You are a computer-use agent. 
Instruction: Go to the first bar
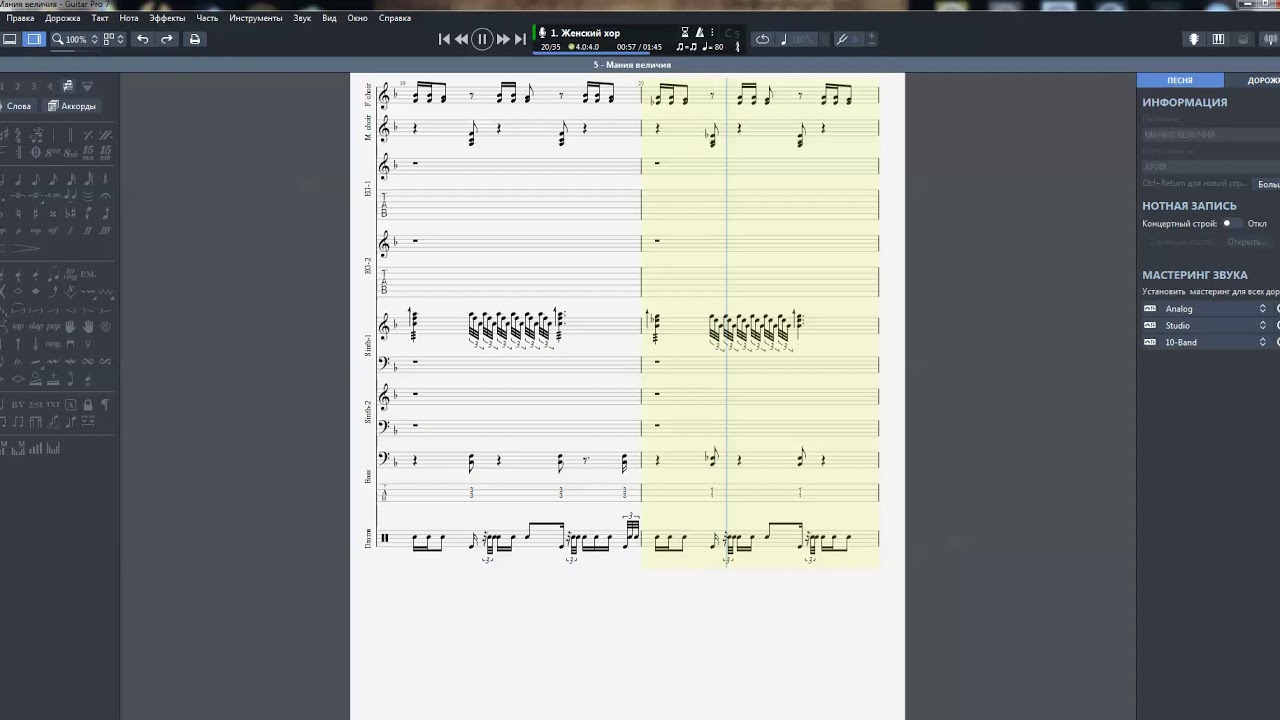[444, 39]
